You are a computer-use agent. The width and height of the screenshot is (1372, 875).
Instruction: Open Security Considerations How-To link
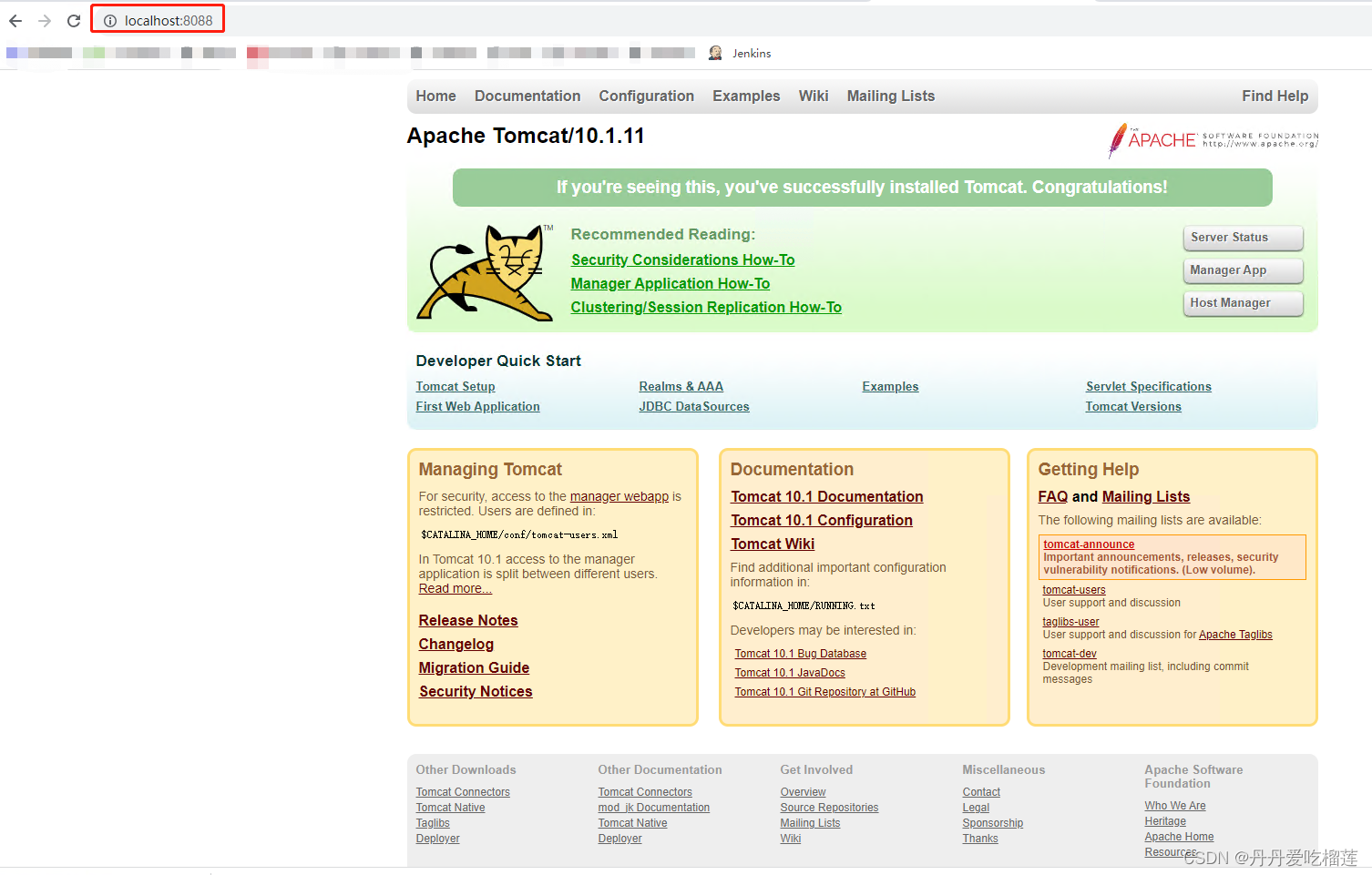pyautogui.click(x=682, y=259)
